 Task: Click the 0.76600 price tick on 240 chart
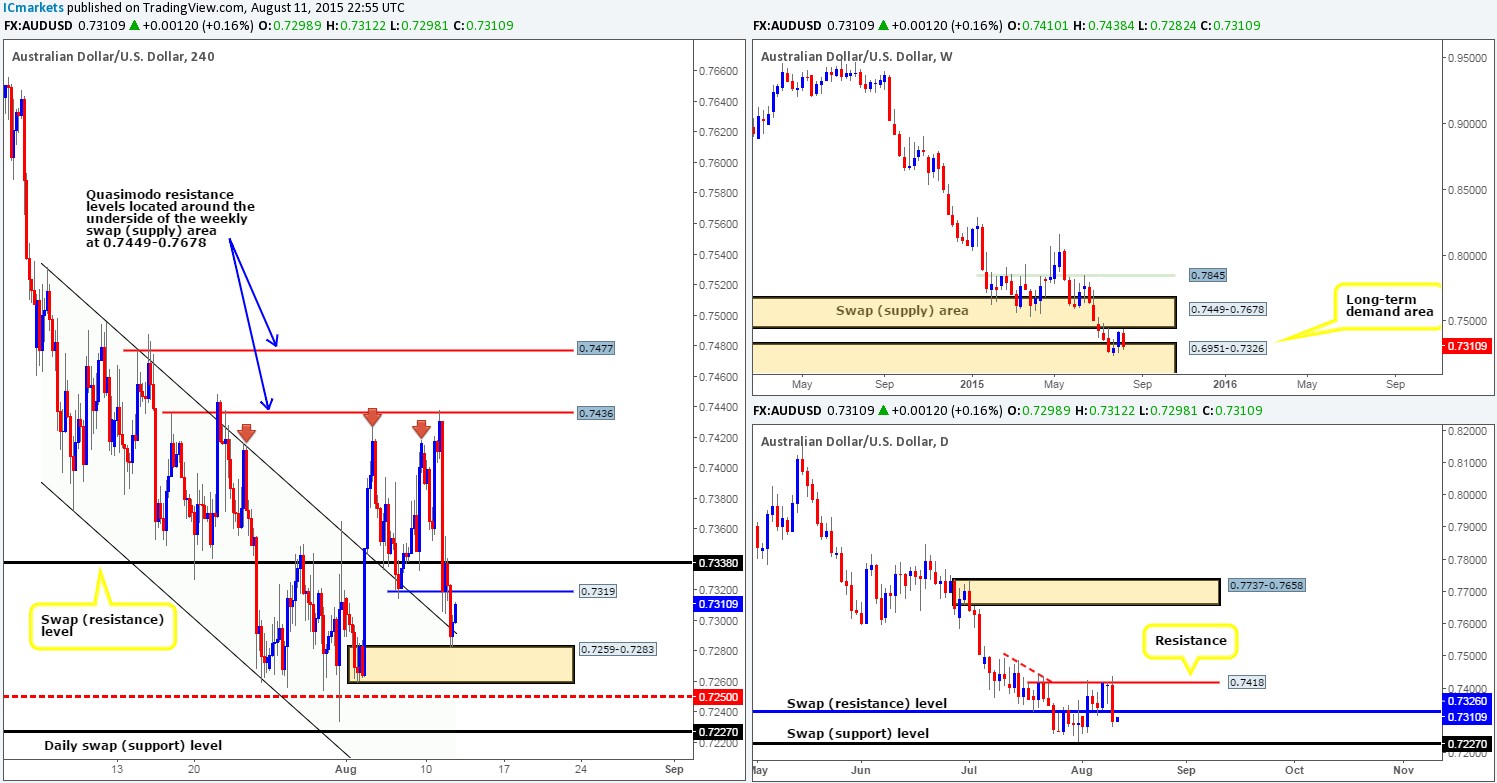click(716, 71)
